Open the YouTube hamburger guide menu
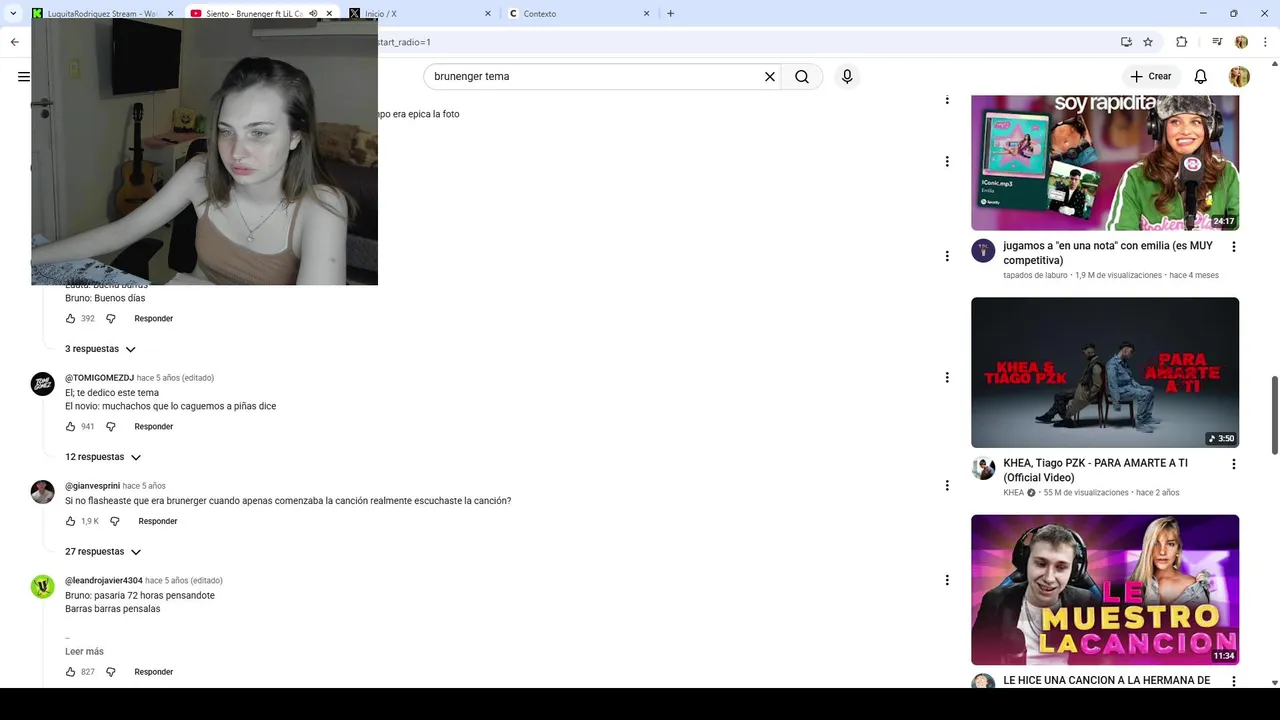The height and width of the screenshot is (720, 1280). click(x=24, y=76)
